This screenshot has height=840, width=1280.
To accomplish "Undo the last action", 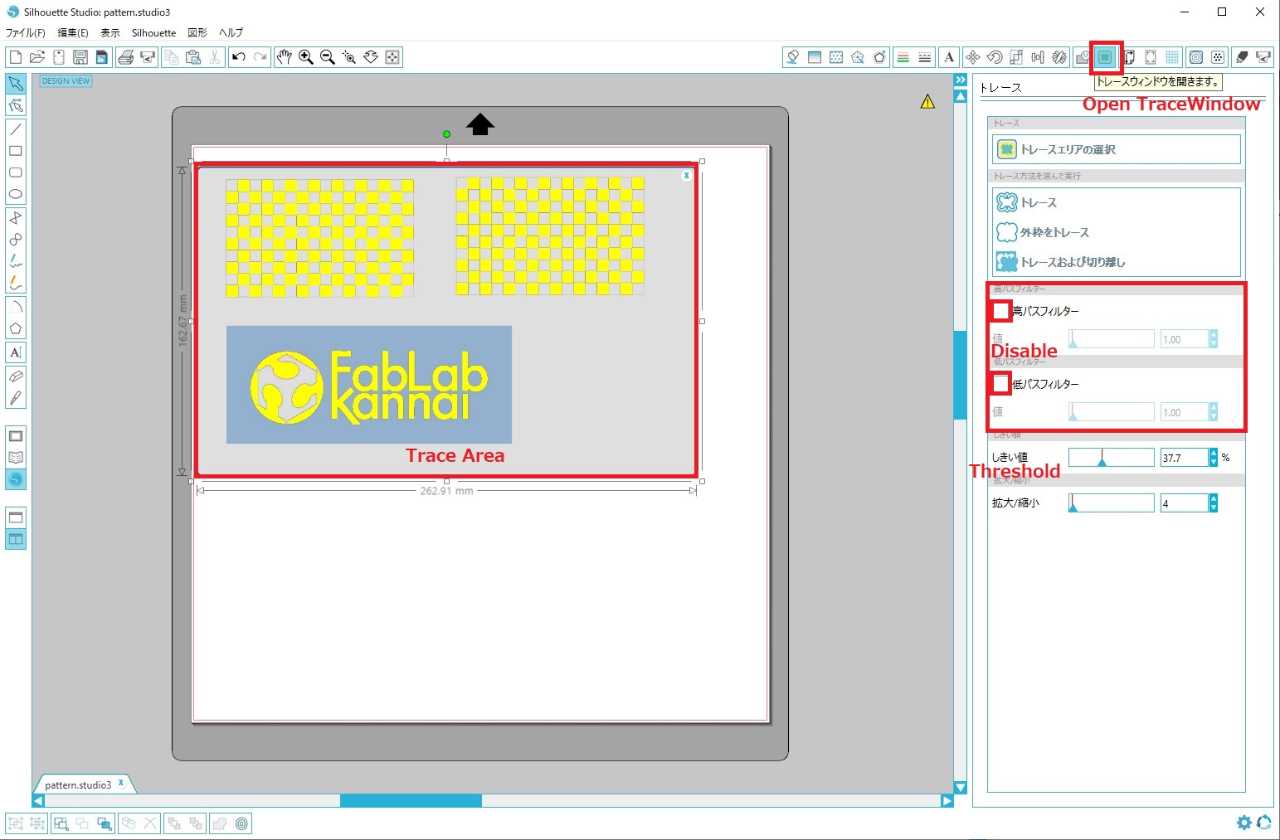I will (238, 57).
